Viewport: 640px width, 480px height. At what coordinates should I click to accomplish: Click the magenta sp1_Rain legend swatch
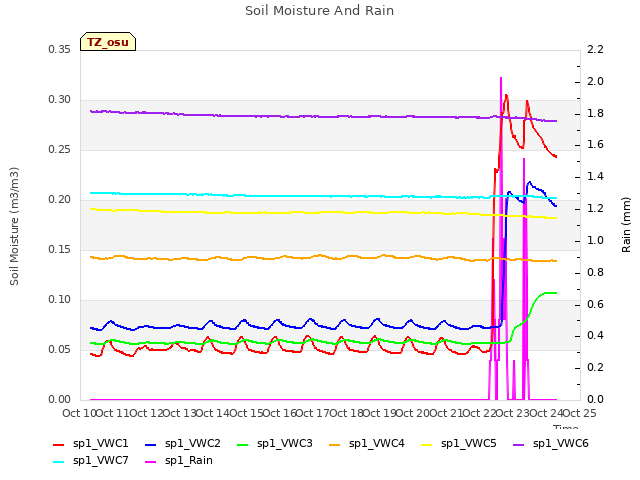click(x=151, y=462)
